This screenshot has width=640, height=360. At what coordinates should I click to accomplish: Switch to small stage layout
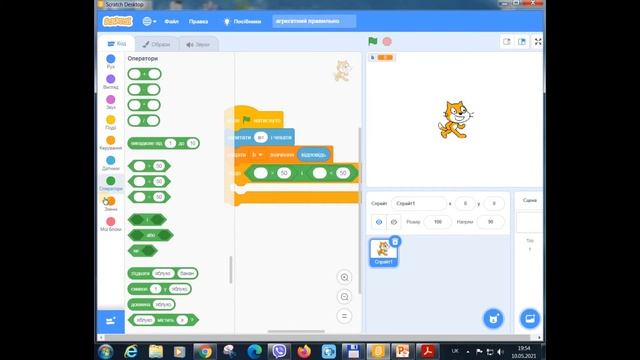tap(507, 42)
